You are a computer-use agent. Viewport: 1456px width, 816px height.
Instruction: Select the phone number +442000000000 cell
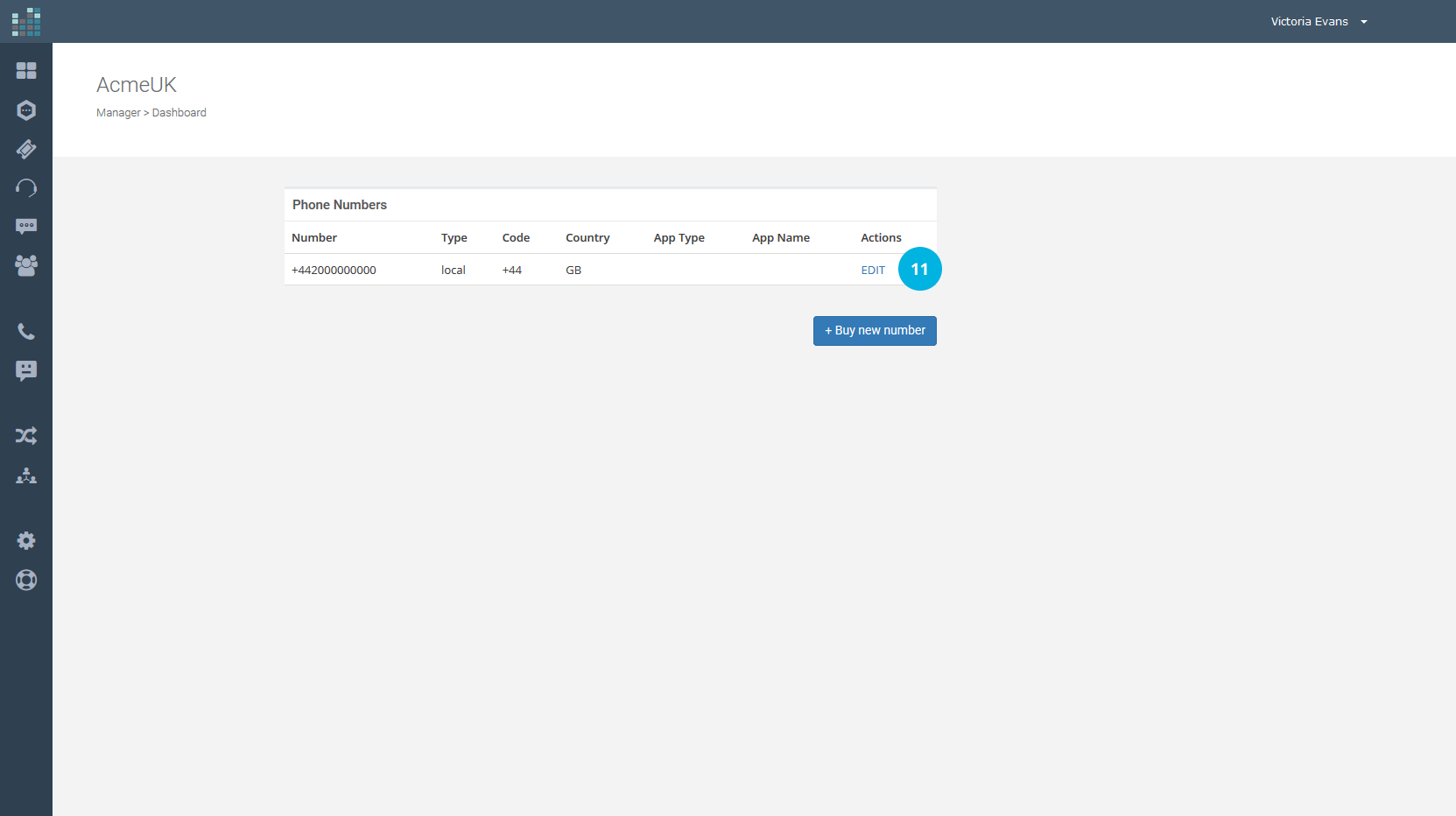click(x=334, y=271)
